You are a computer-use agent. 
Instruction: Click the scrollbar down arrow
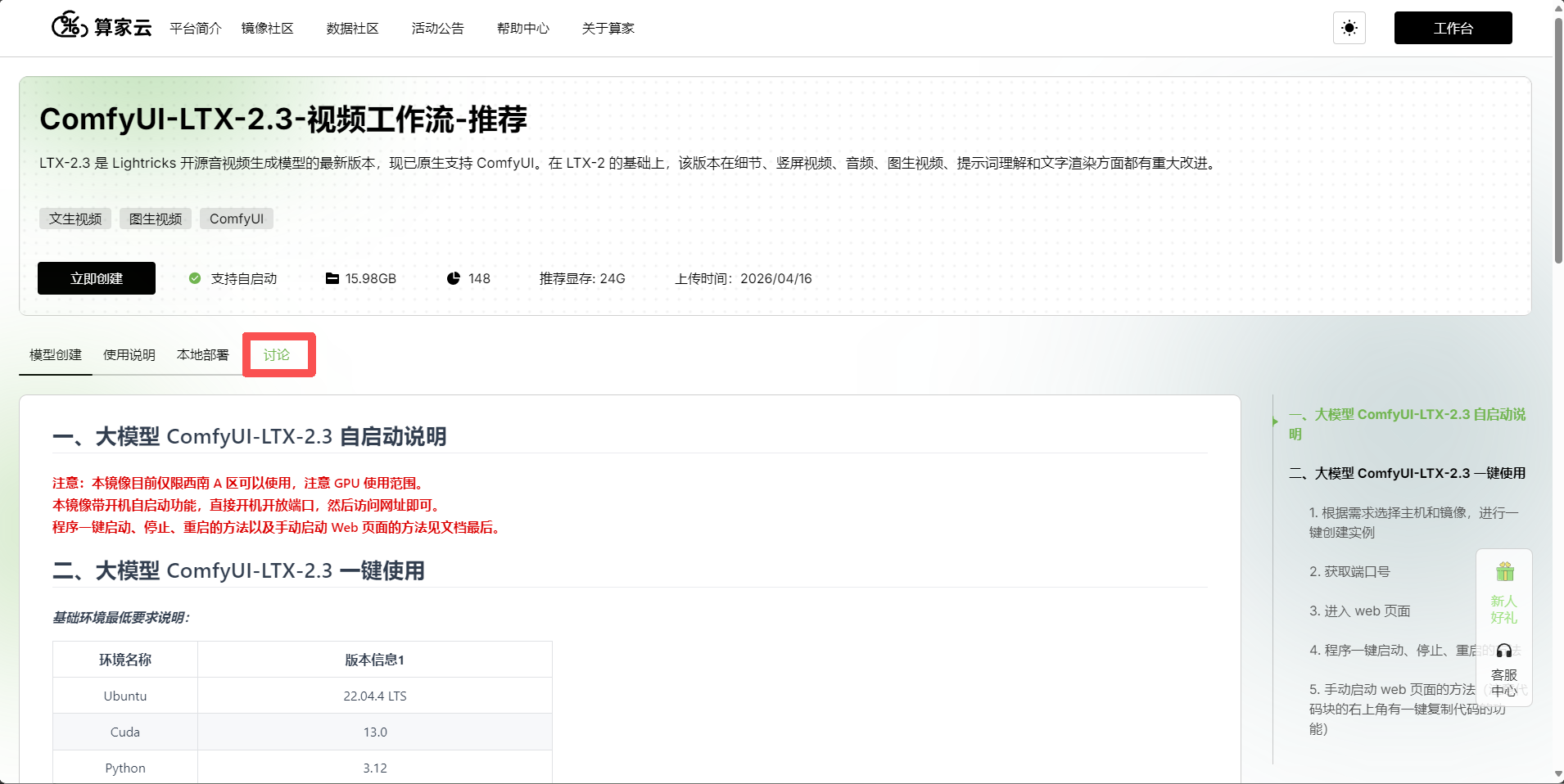point(1557,774)
